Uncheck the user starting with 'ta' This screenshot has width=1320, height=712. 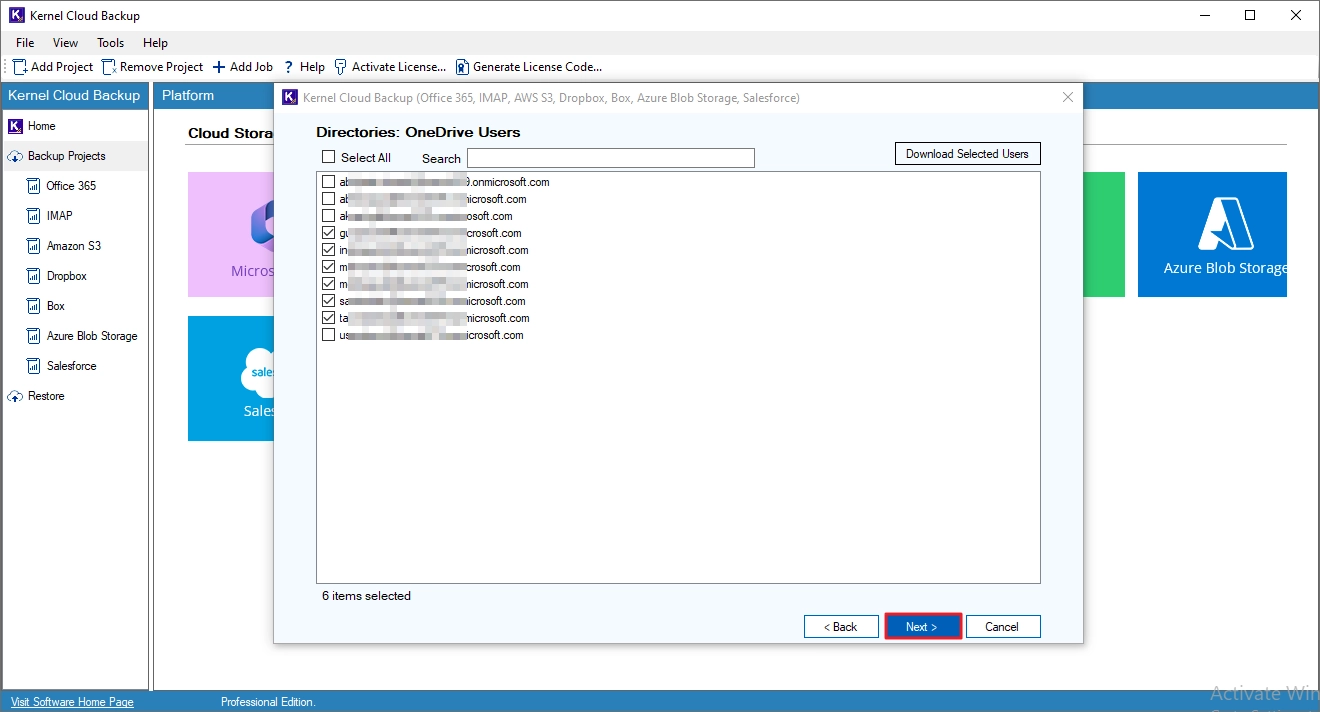(x=328, y=318)
